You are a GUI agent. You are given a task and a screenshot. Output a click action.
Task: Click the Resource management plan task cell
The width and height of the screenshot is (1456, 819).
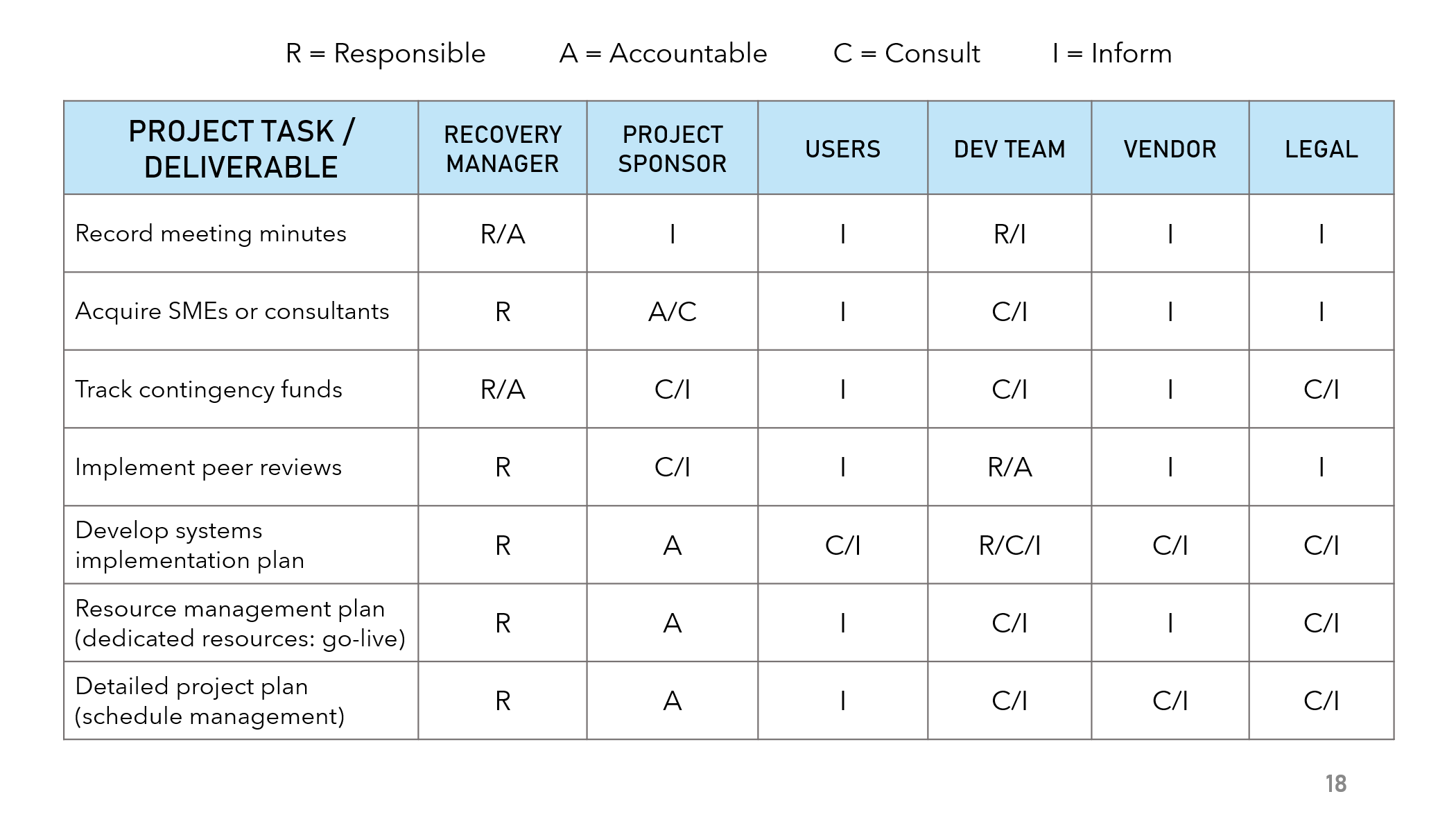pos(241,623)
